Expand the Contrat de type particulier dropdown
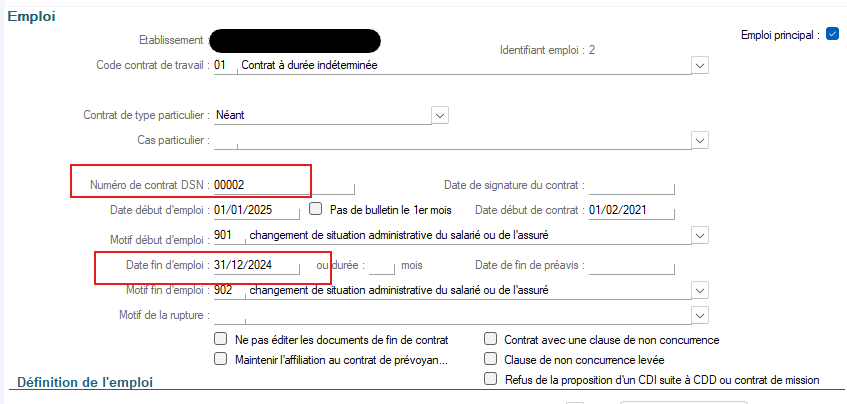This screenshot has height=404, width=847. click(440, 115)
